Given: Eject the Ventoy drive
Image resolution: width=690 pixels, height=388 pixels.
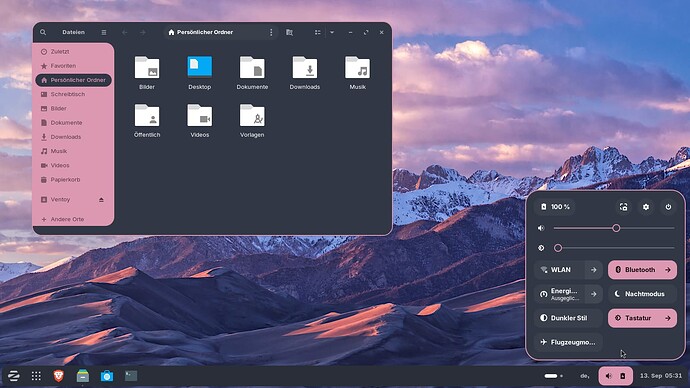Looking at the screenshot, I should point(101,200).
